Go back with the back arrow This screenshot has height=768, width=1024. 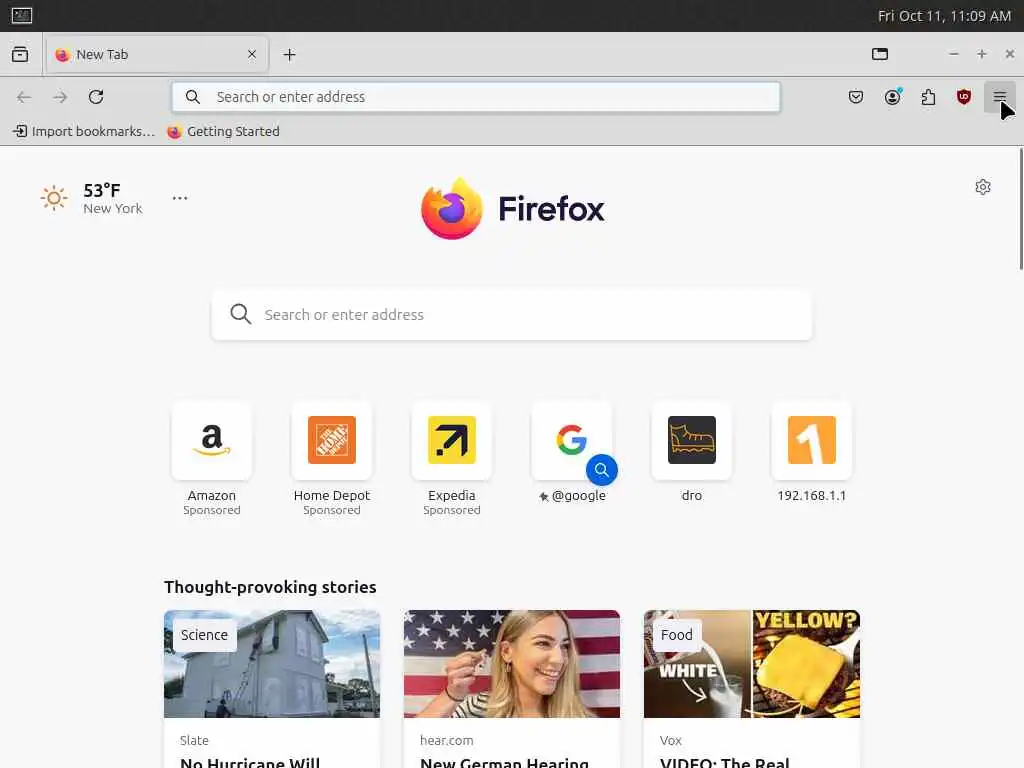[x=24, y=97]
